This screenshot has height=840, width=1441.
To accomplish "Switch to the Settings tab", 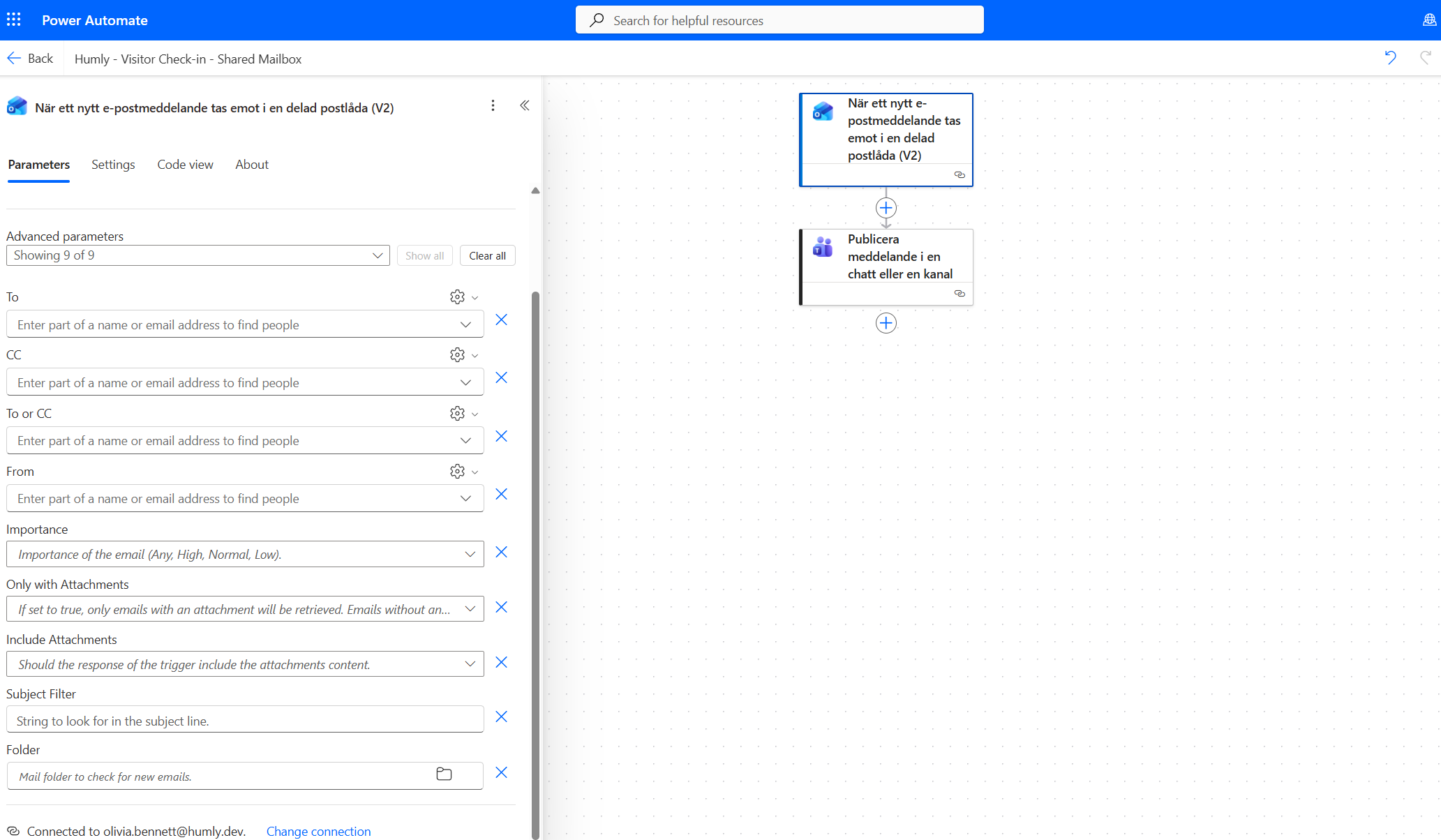I will point(113,165).
